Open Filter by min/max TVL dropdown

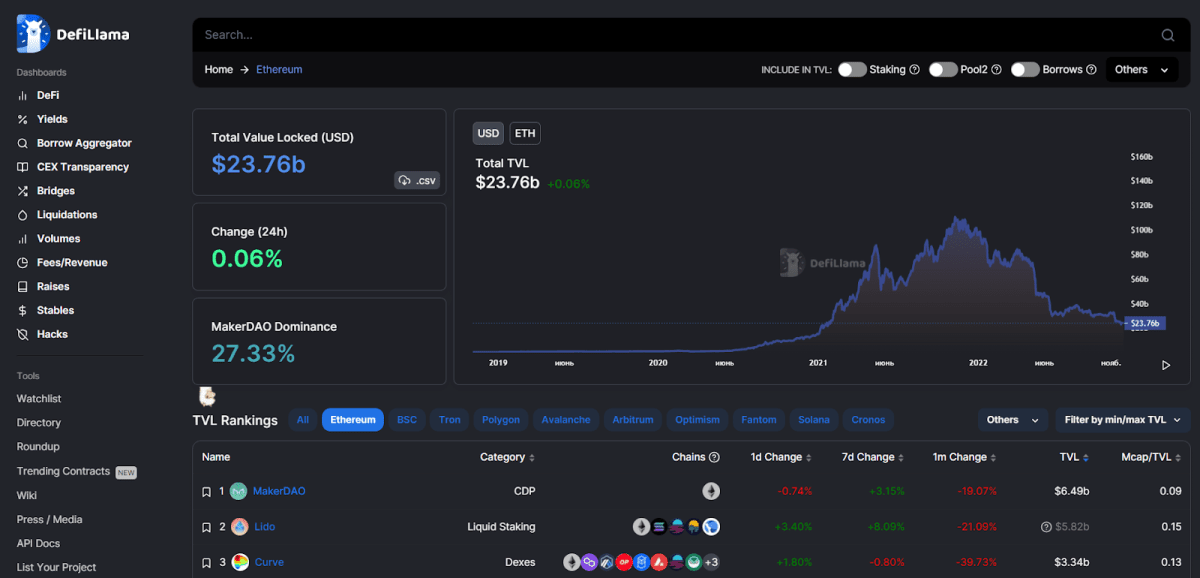pyautogui.click(x=1123, y=420)
